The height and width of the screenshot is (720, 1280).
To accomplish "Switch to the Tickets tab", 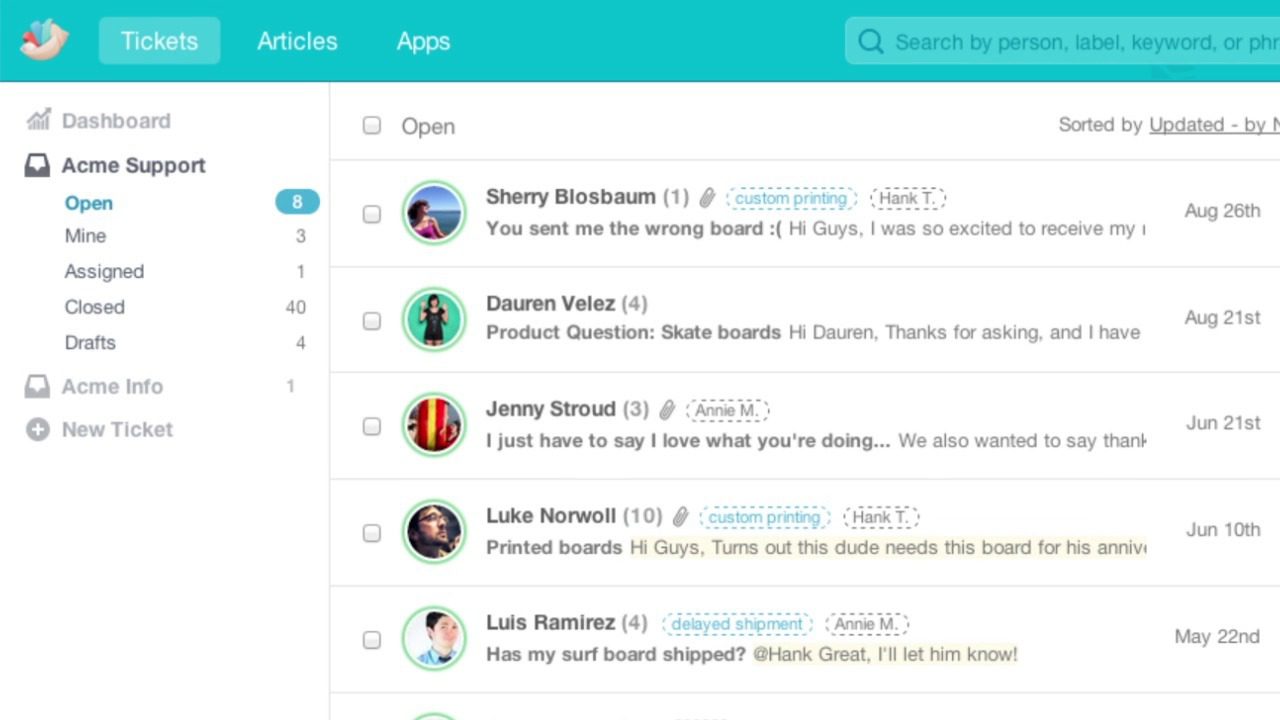I will tap(159, 41).
